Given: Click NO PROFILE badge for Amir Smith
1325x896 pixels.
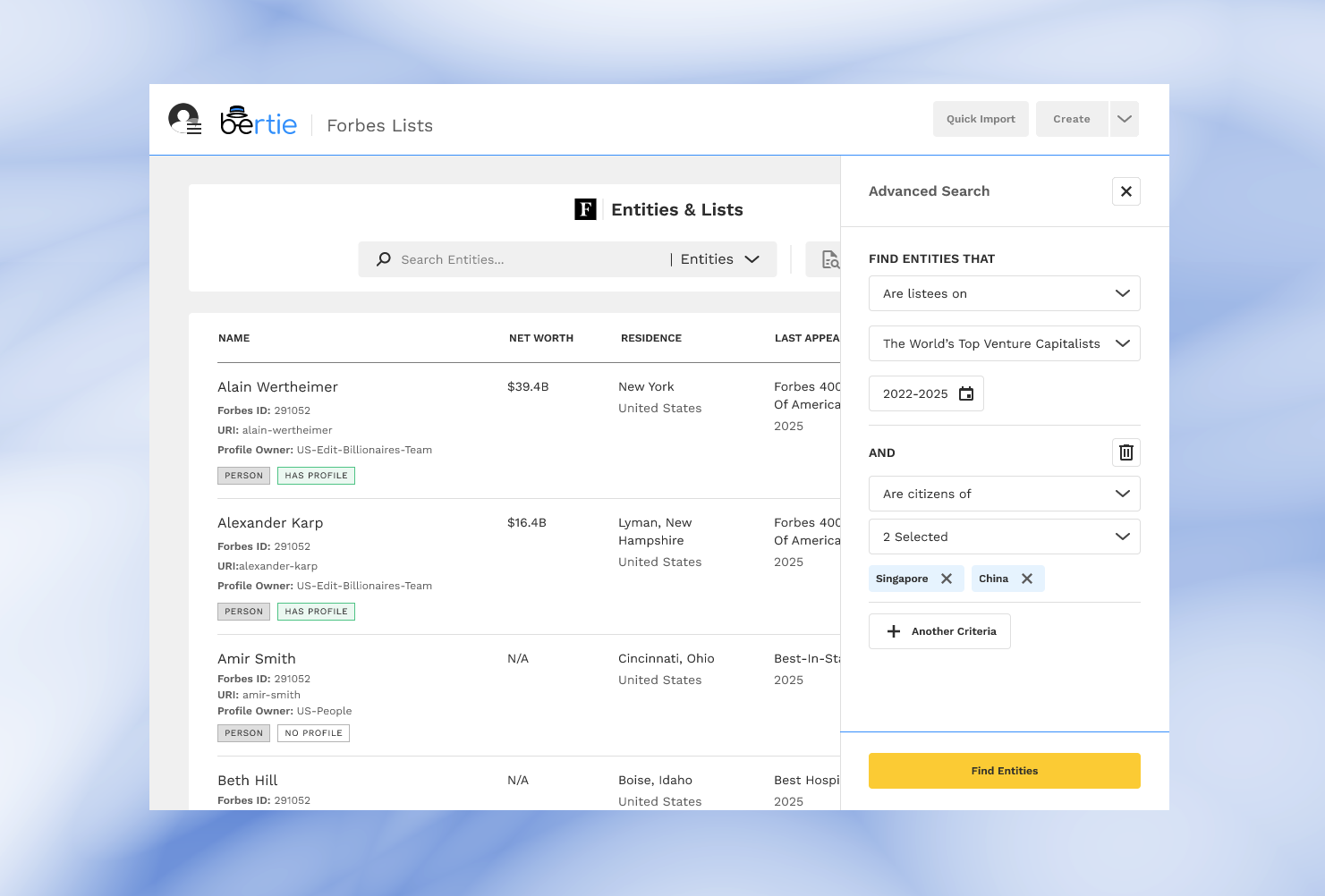Looking at the screenshot, I should (313, 733).
